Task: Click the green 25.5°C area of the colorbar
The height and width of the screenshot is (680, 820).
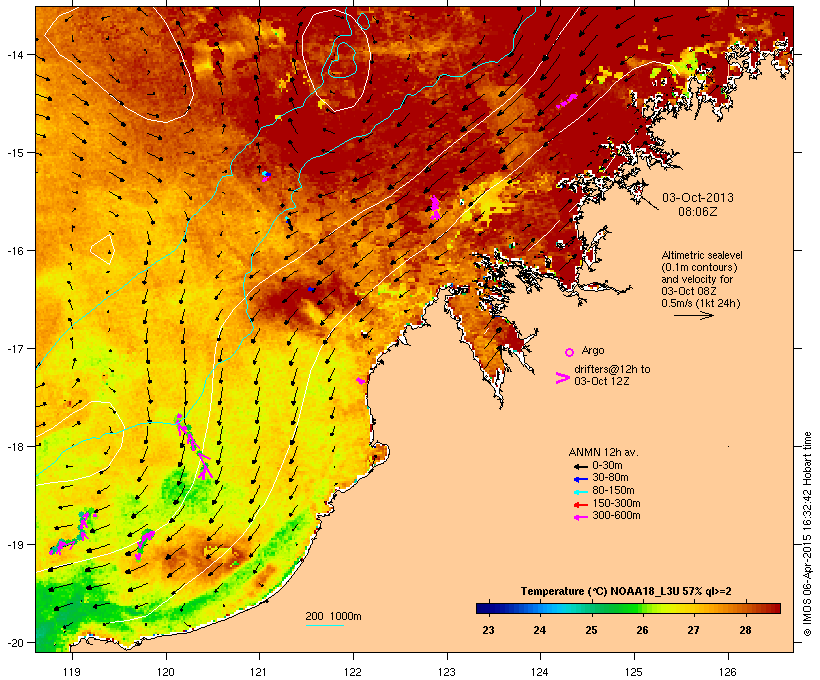Action: (x=617, y=608)
